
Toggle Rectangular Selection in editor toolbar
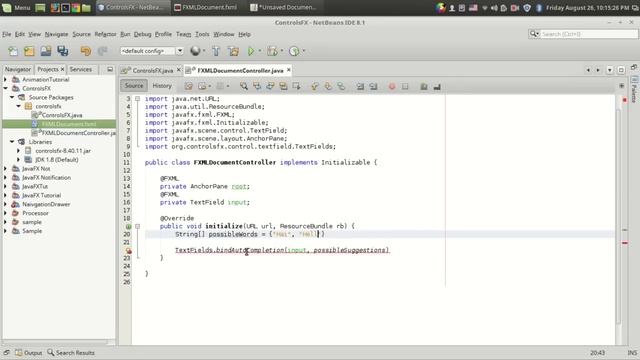(x=296, y=86)
